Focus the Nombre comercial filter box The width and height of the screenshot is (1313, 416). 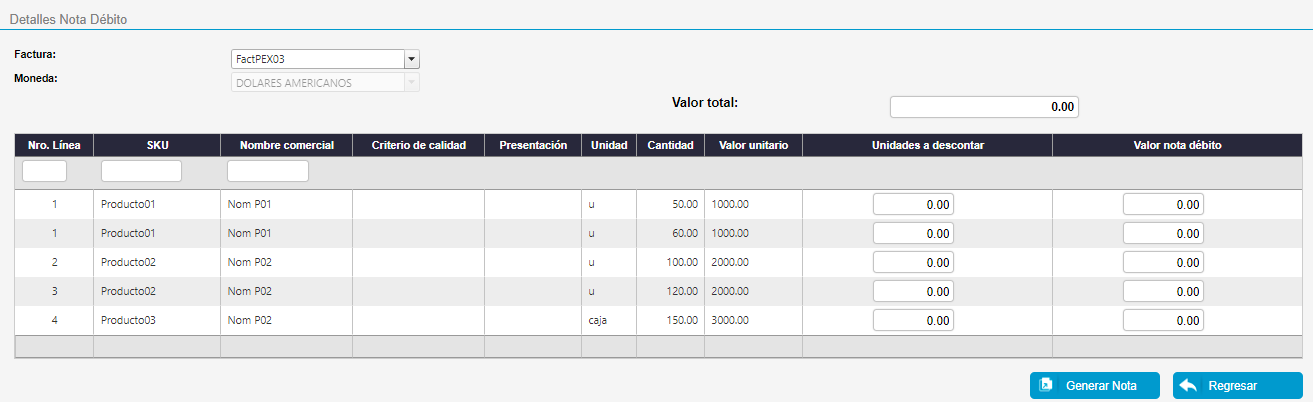click(267, 171)
